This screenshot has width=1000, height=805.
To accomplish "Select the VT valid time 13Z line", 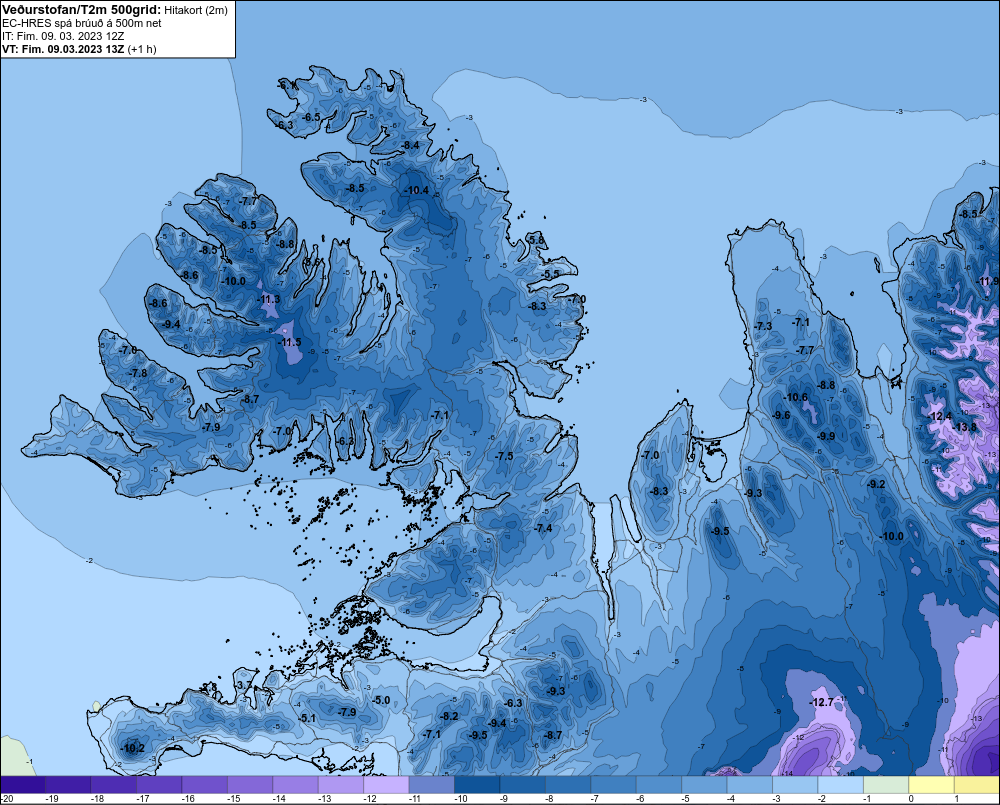I will tap(79, 48).
